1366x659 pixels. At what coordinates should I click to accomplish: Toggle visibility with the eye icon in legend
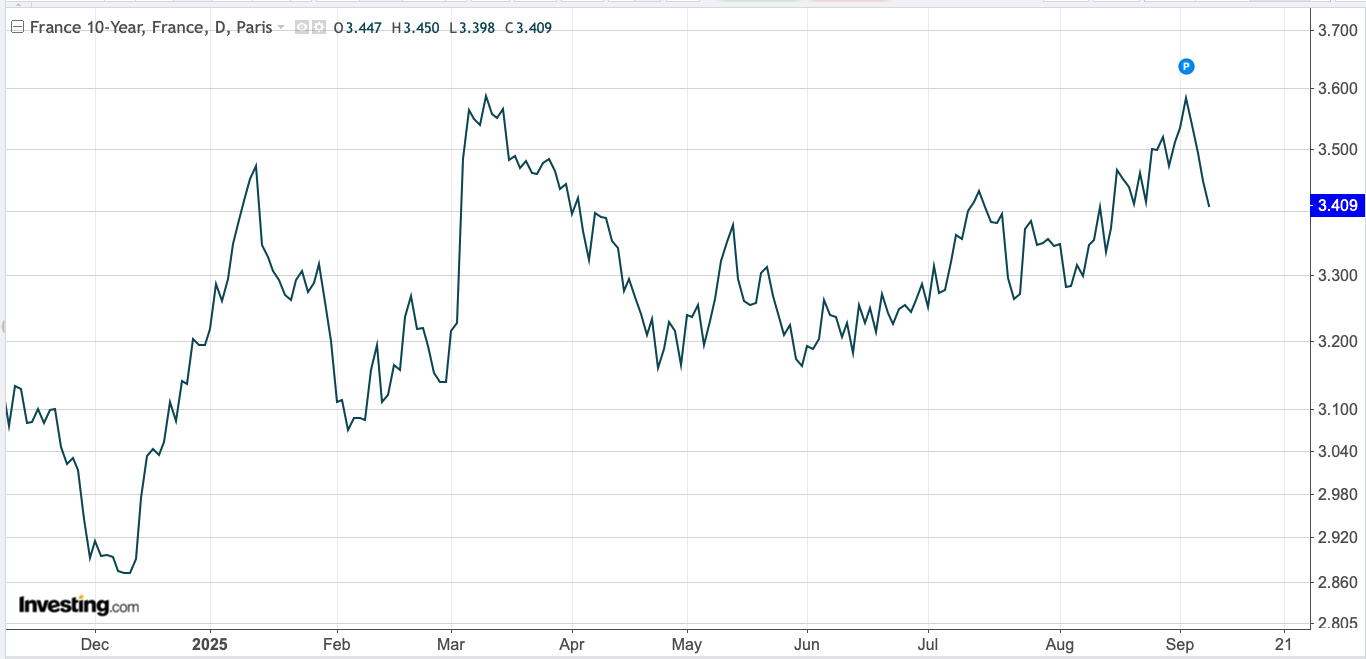pos(301,28)
